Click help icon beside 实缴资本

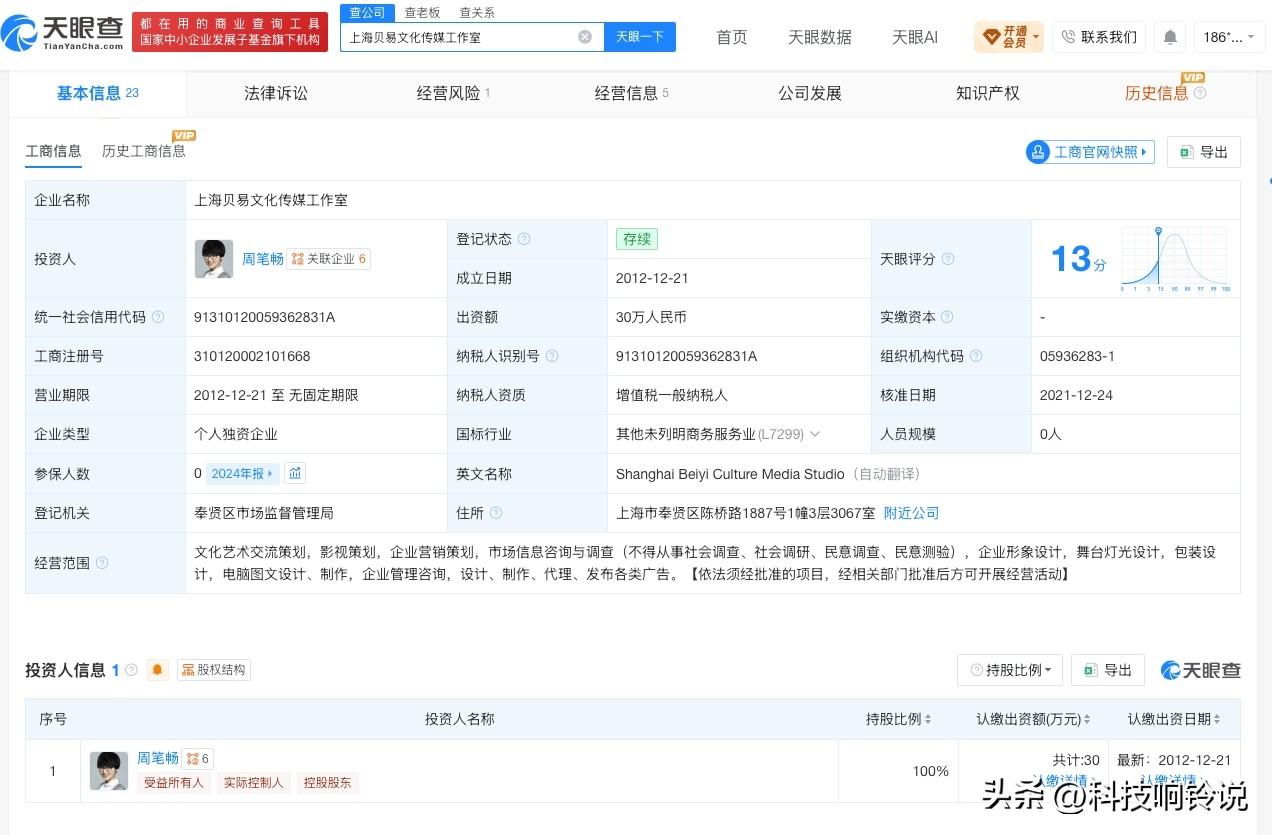pos(948,317)
